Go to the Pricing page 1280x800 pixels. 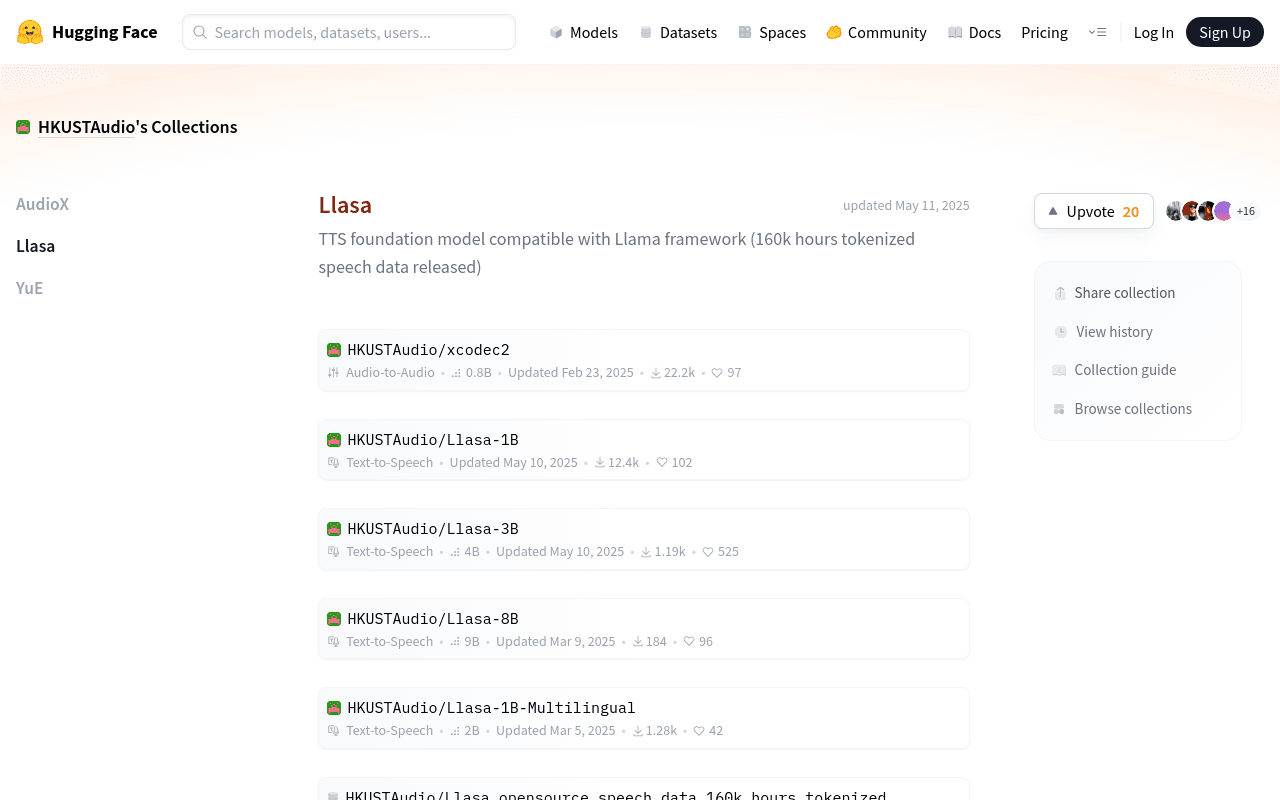[1044, 32]
